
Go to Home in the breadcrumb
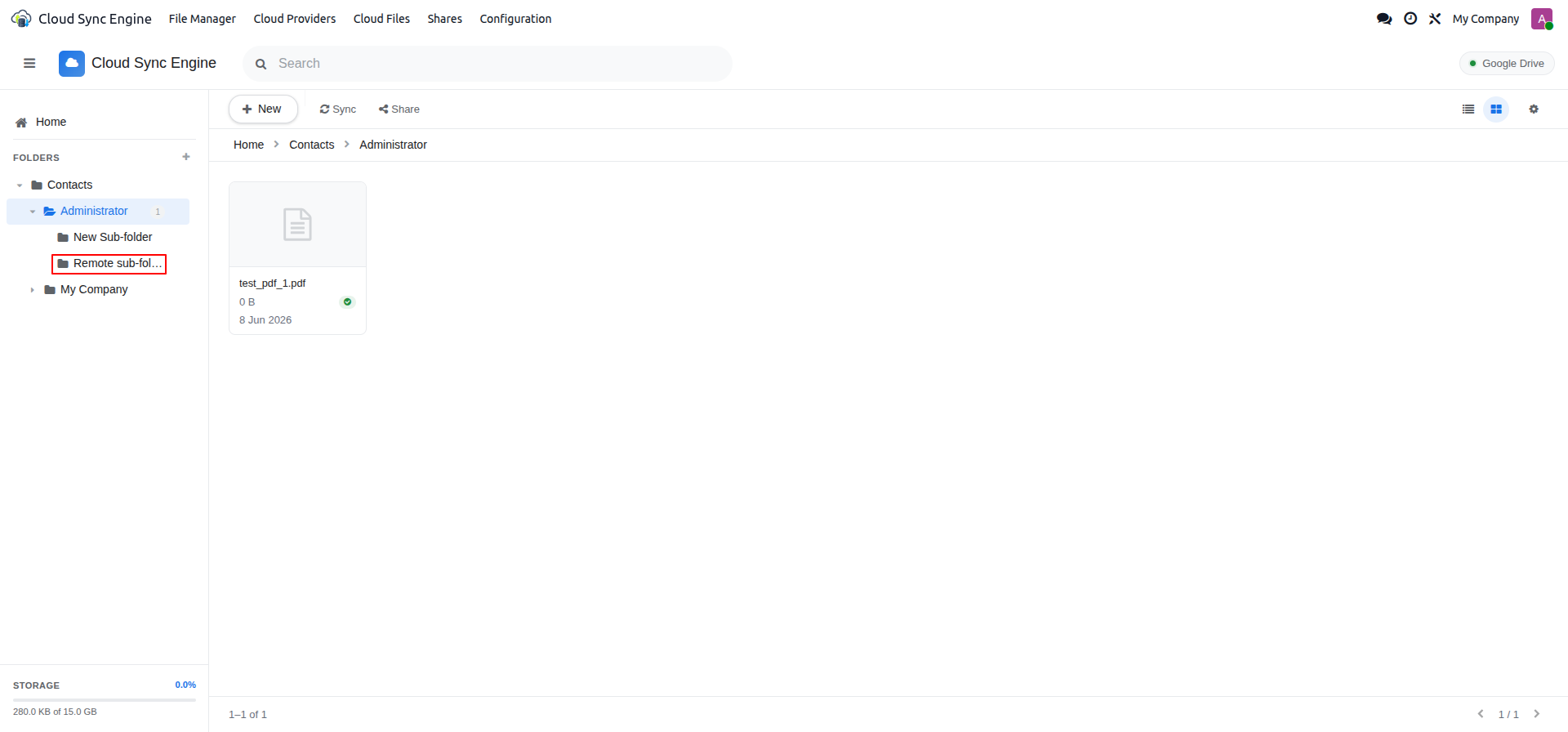pyautogui.click(x=248, y=145)
